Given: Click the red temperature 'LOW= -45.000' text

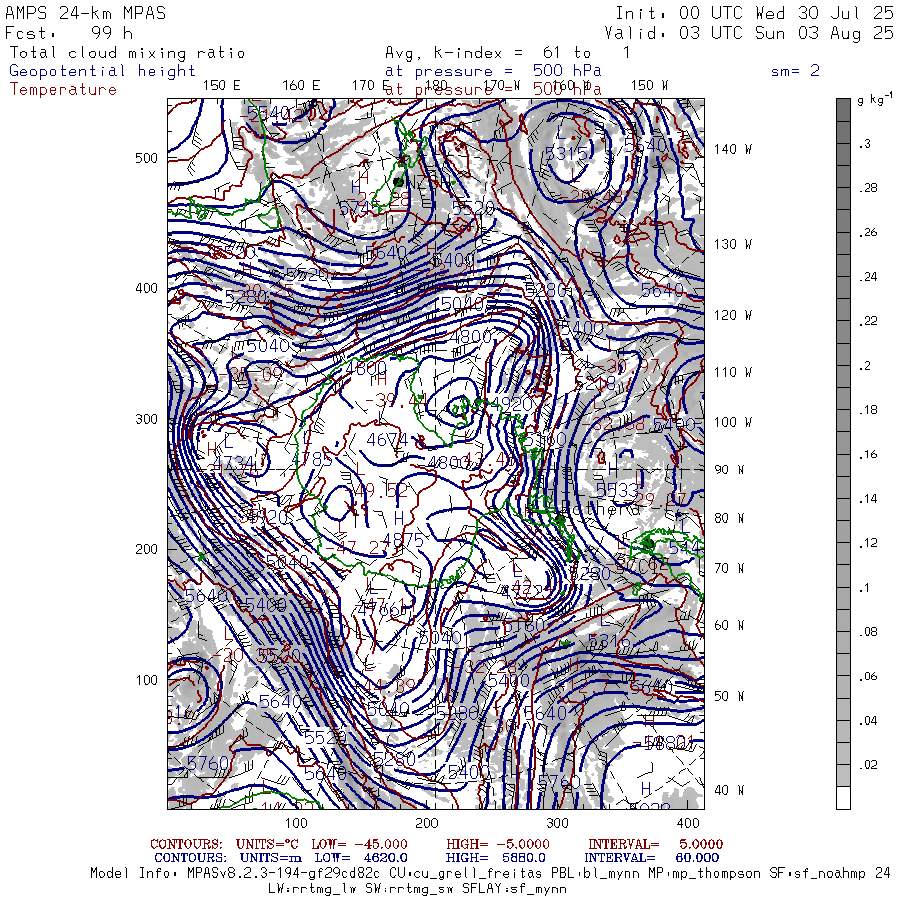Looking at the screenshot, I should [x=359, y=844].
